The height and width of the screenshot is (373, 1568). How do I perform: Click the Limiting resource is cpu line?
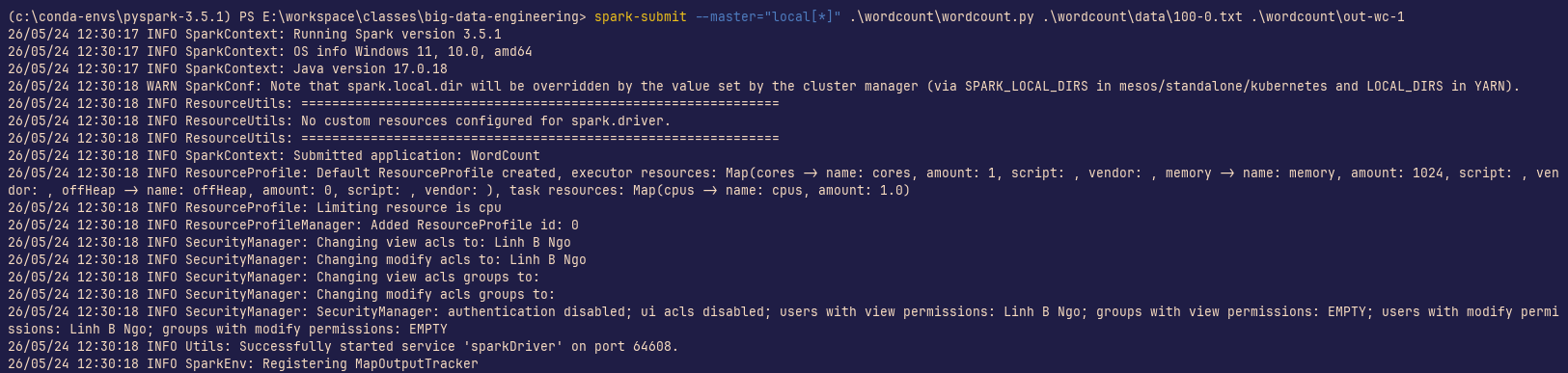(x=254, y=207)
